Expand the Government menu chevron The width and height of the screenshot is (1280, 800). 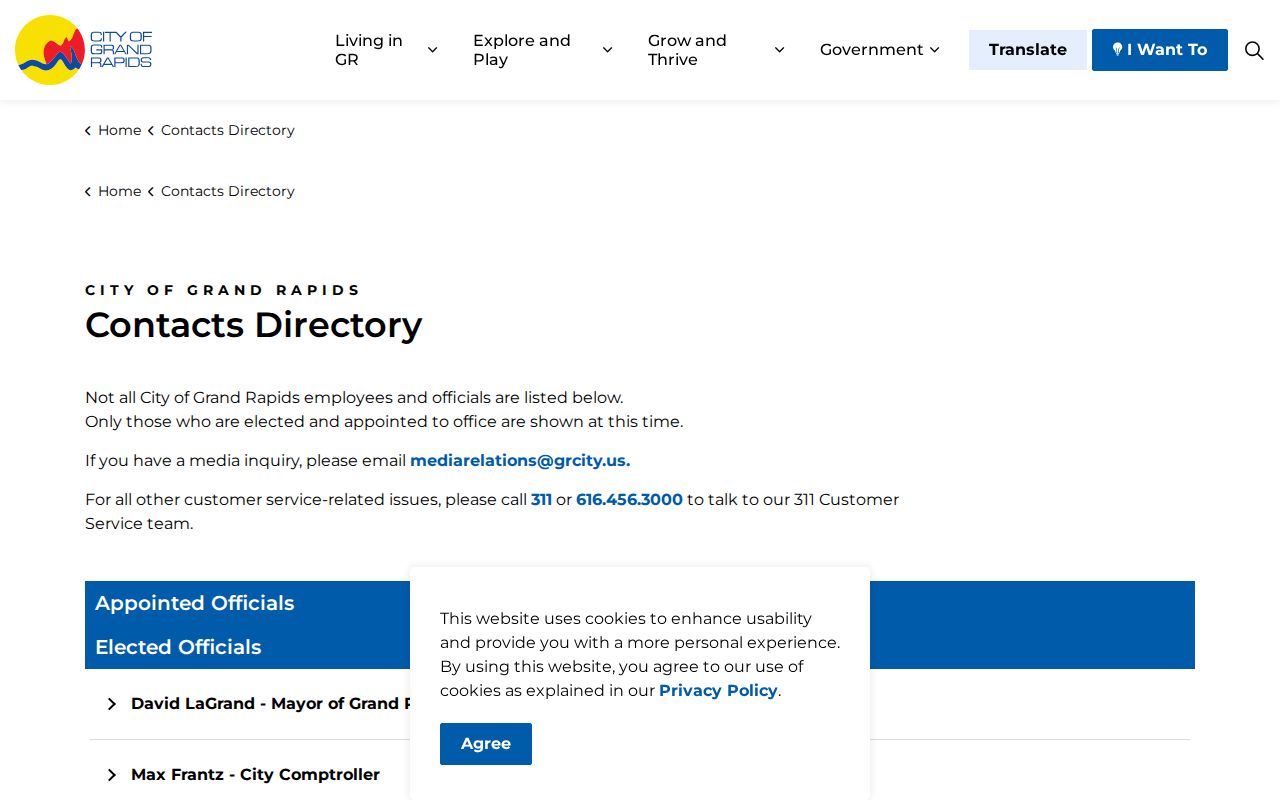pyautogui.click(x=935, y=50)
